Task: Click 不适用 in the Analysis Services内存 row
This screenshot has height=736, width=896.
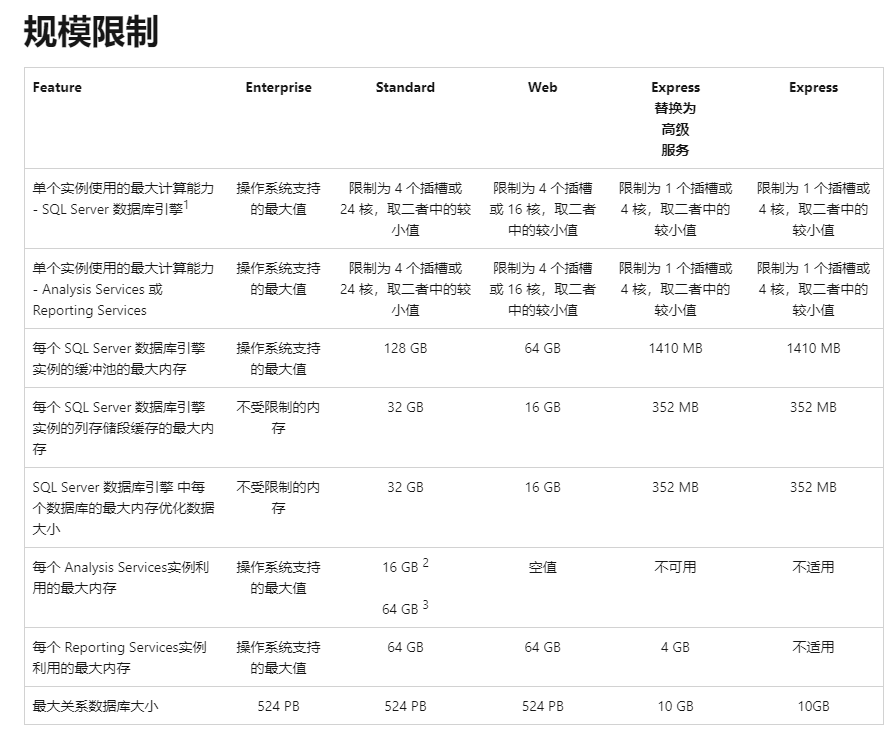Action: [x=813, y=567]
